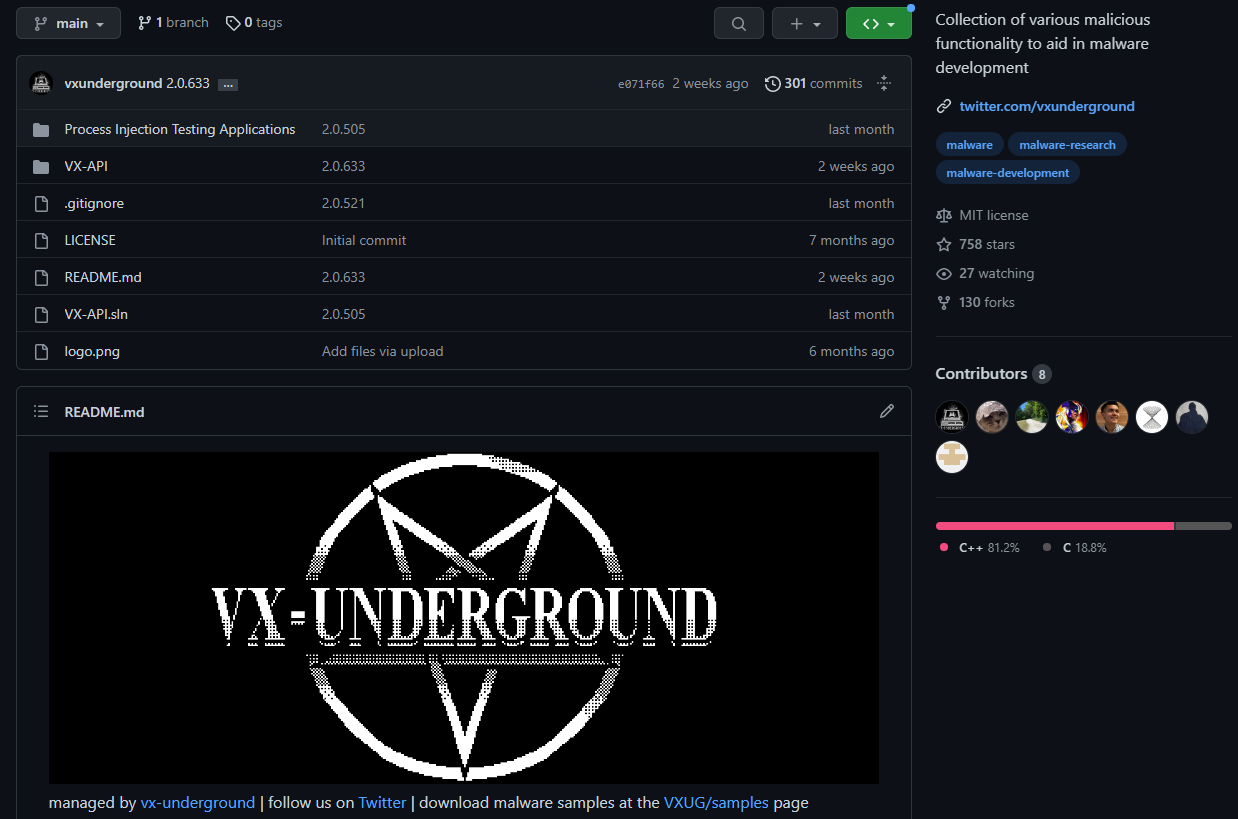This screenshot has width=1238, height=819.
Task: Open the .gitignore file
Action: coord(94,204)
